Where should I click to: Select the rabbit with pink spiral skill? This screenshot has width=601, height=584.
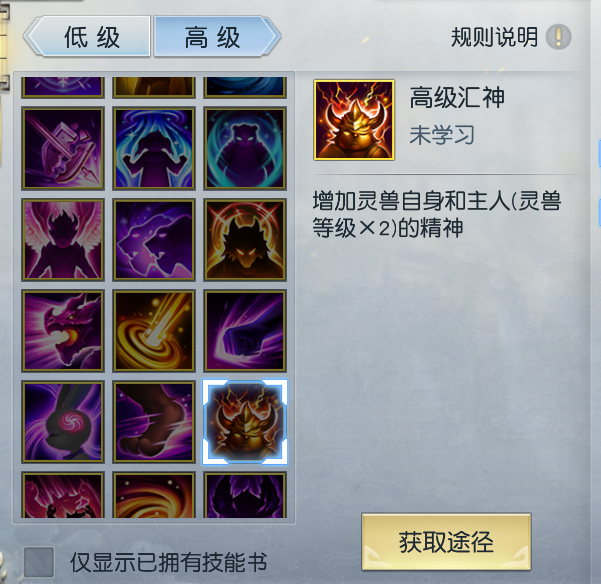(x=63, y=422)
